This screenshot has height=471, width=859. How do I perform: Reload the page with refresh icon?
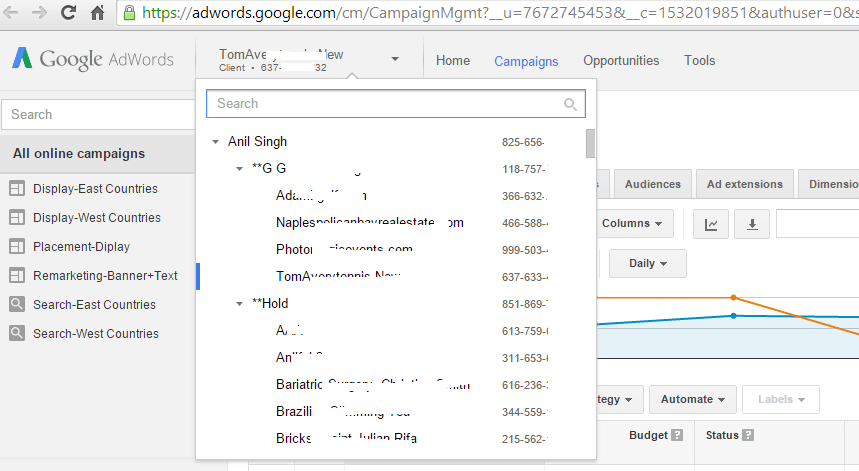click(68, 12)
